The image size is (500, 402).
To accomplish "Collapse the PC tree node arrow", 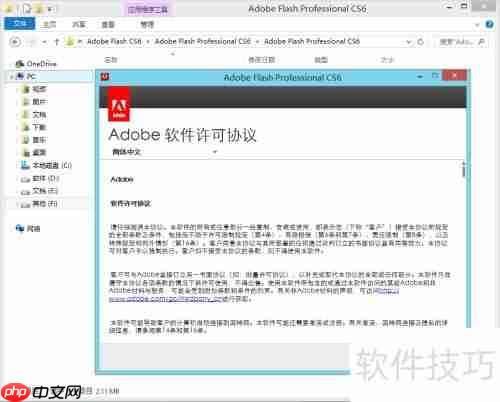I will pos(11,77).
